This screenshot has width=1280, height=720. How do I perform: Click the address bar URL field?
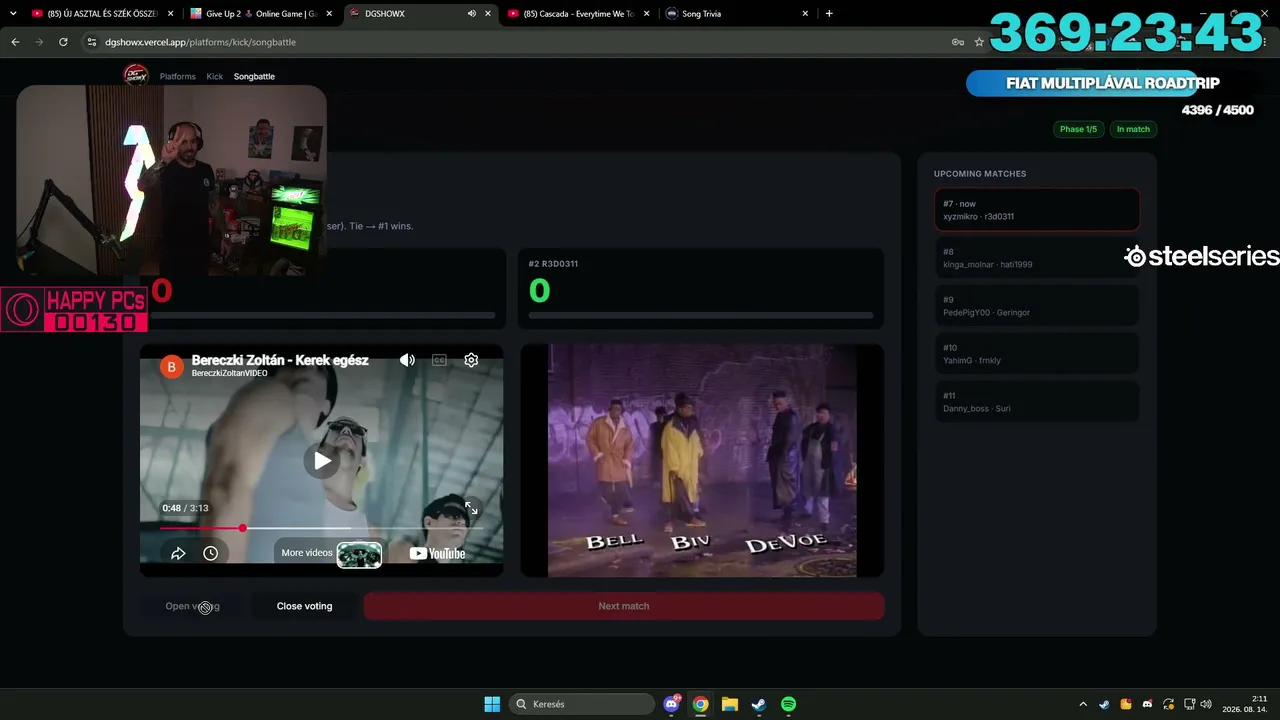pos(520,42)
